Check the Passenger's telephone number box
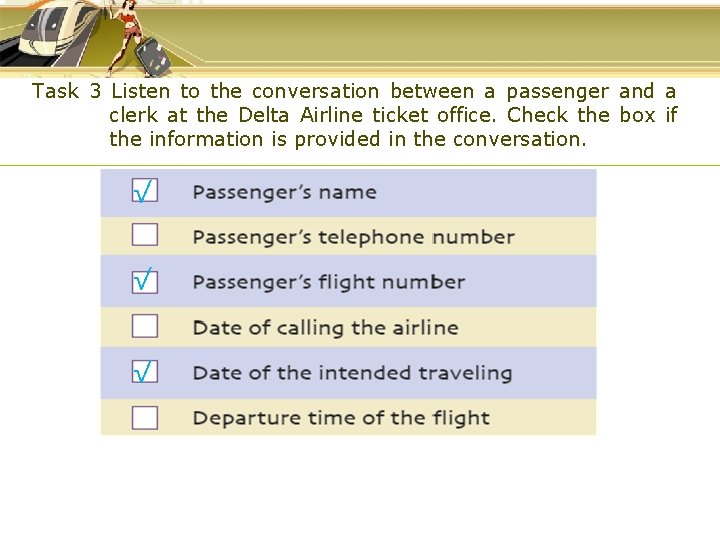 pyautogui.click(x=145, y=235)
